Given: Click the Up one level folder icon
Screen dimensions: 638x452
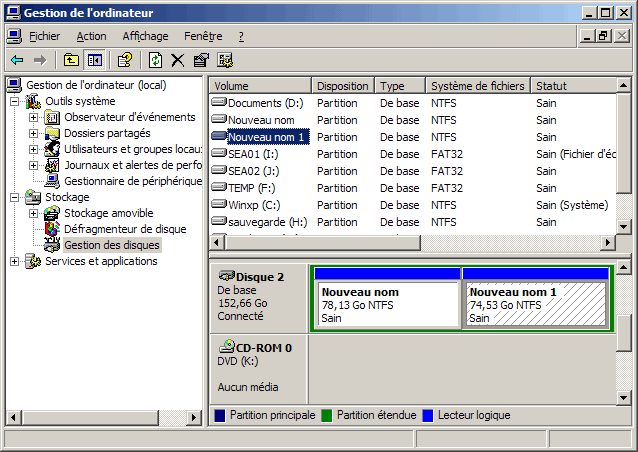Looking at the screenshot, I should pos(71,60).
